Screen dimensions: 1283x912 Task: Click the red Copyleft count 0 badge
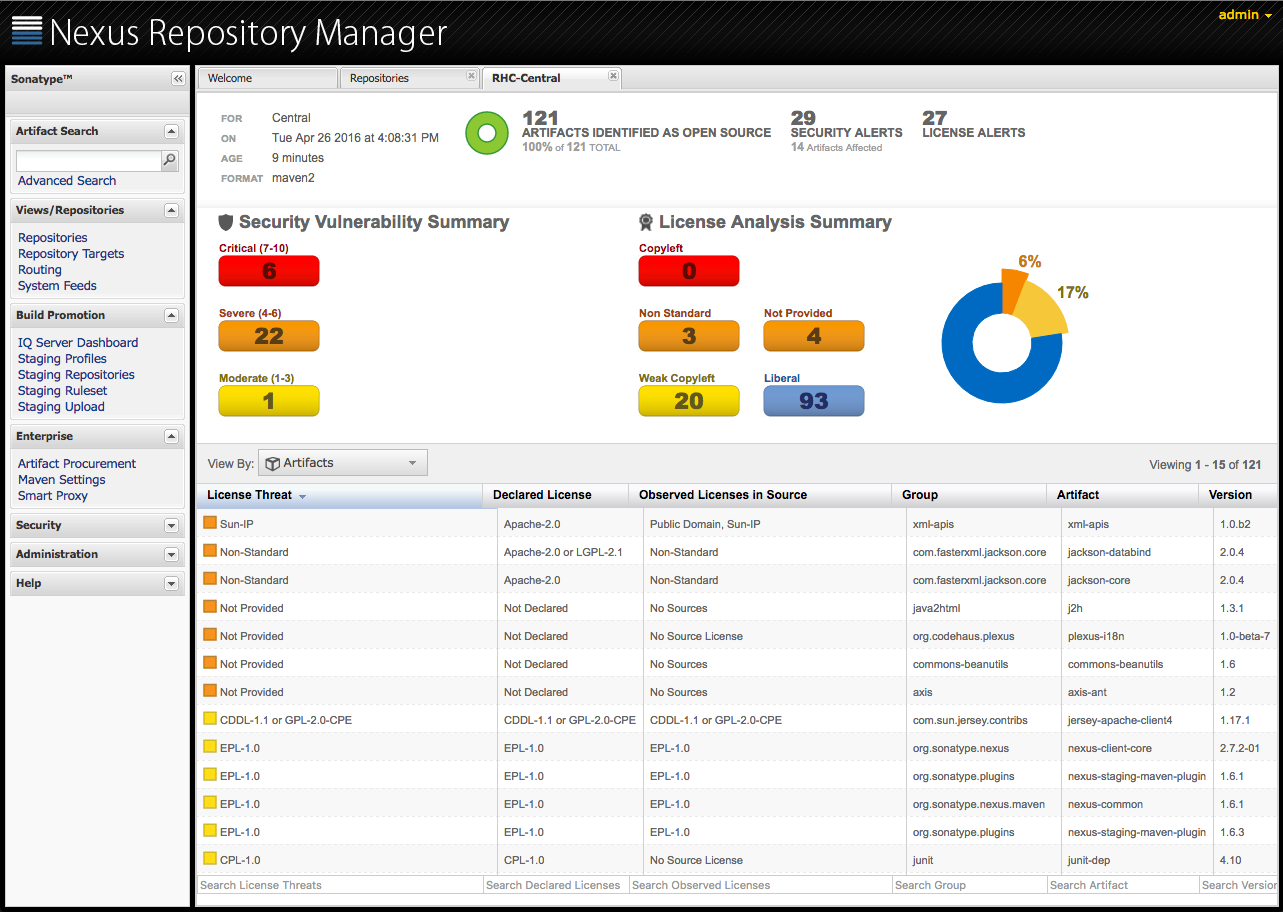coord(689,271)
